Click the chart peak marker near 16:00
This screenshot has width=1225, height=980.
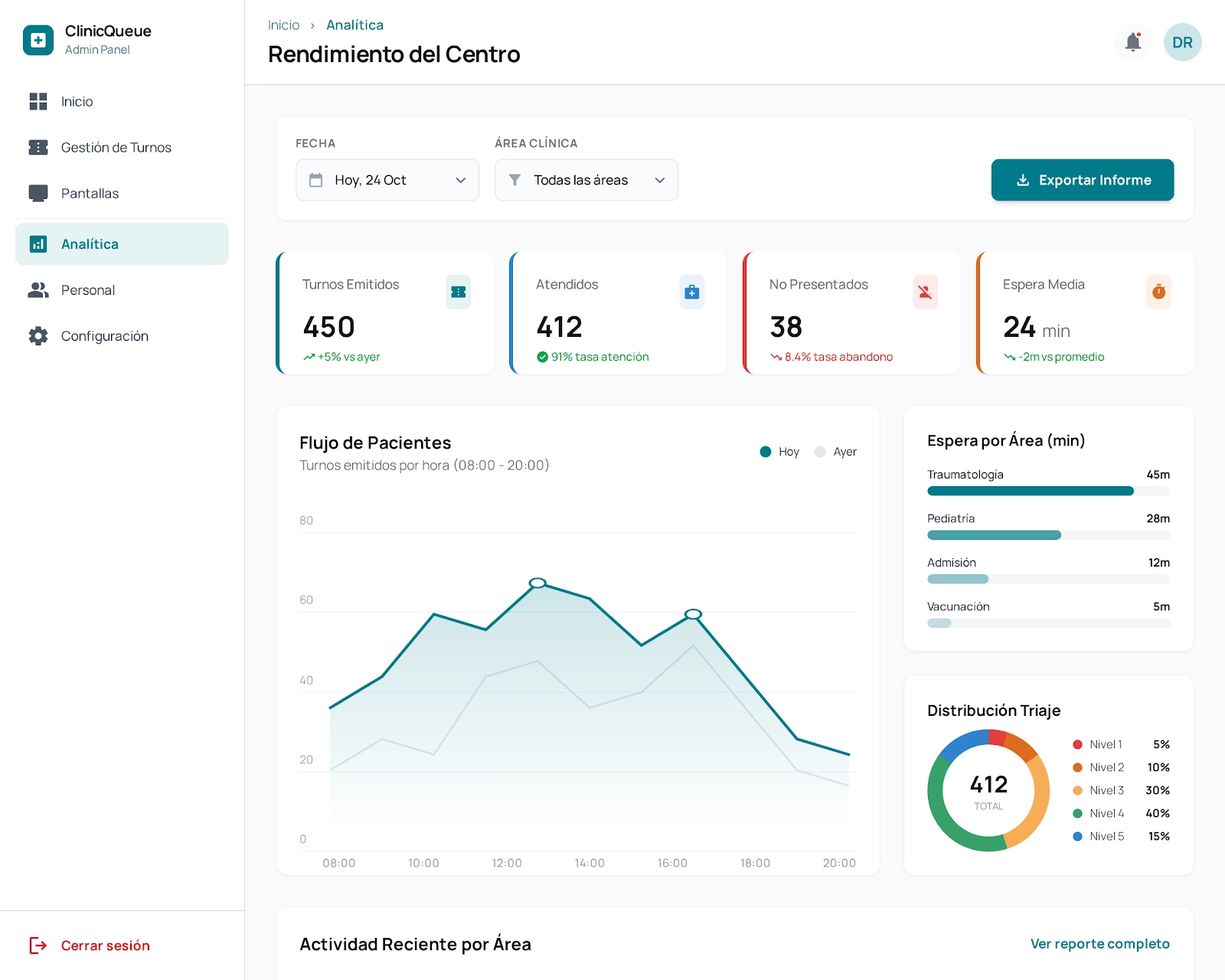694,614
